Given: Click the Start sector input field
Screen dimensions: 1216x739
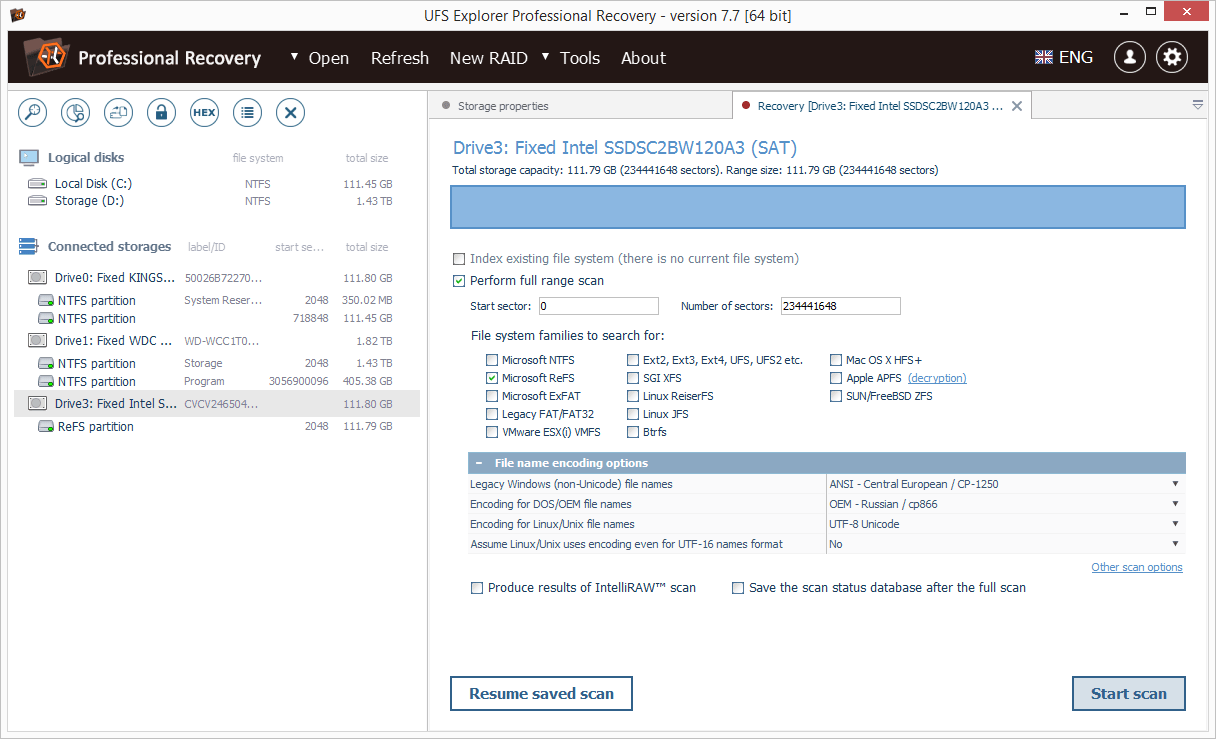Looking at the screenshot, I should pyautogui.click(x=599, y=306).
